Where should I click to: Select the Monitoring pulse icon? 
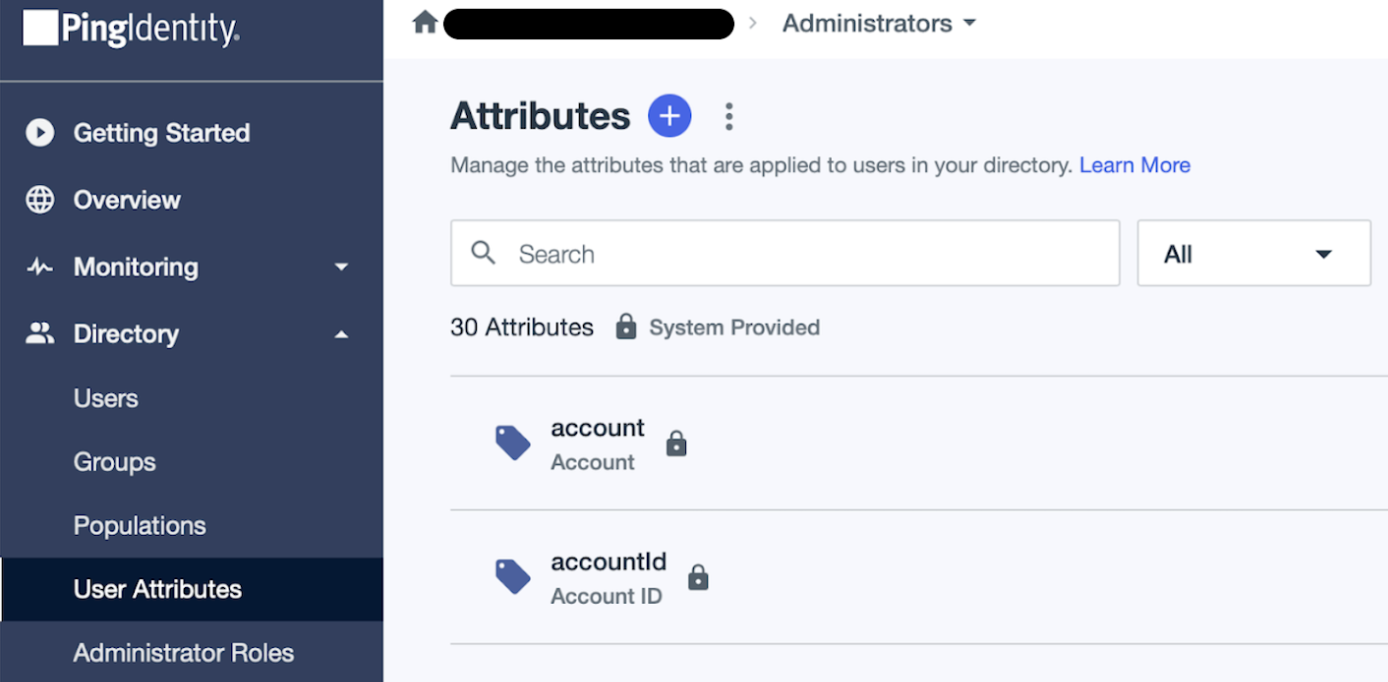pyautogui.click(x=39, y=266)
